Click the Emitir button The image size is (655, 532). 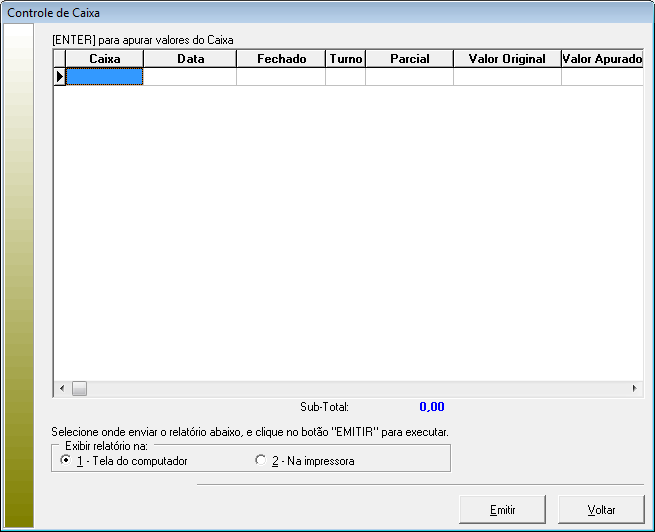point(502,509)
